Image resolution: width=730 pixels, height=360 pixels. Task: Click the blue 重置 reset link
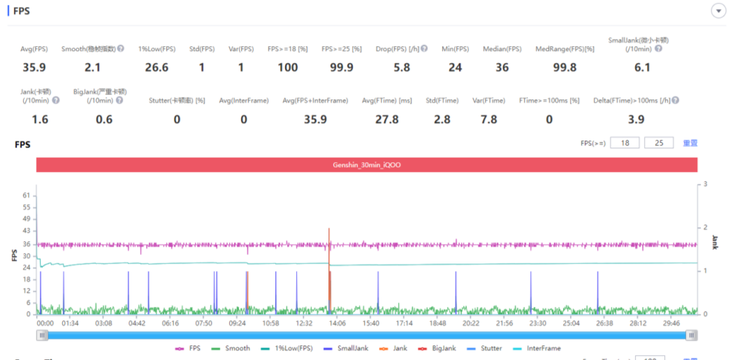[x=690, y=143]
